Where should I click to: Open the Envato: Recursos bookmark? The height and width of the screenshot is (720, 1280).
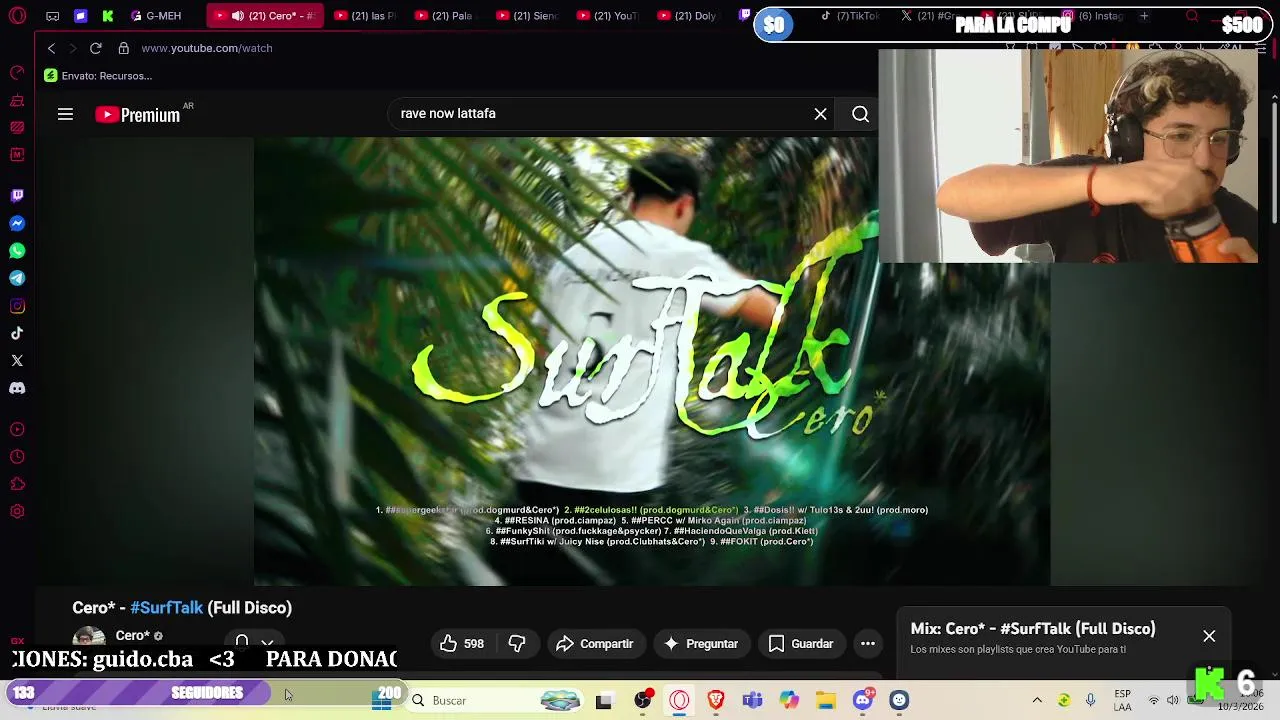click(x=98, y=76)
